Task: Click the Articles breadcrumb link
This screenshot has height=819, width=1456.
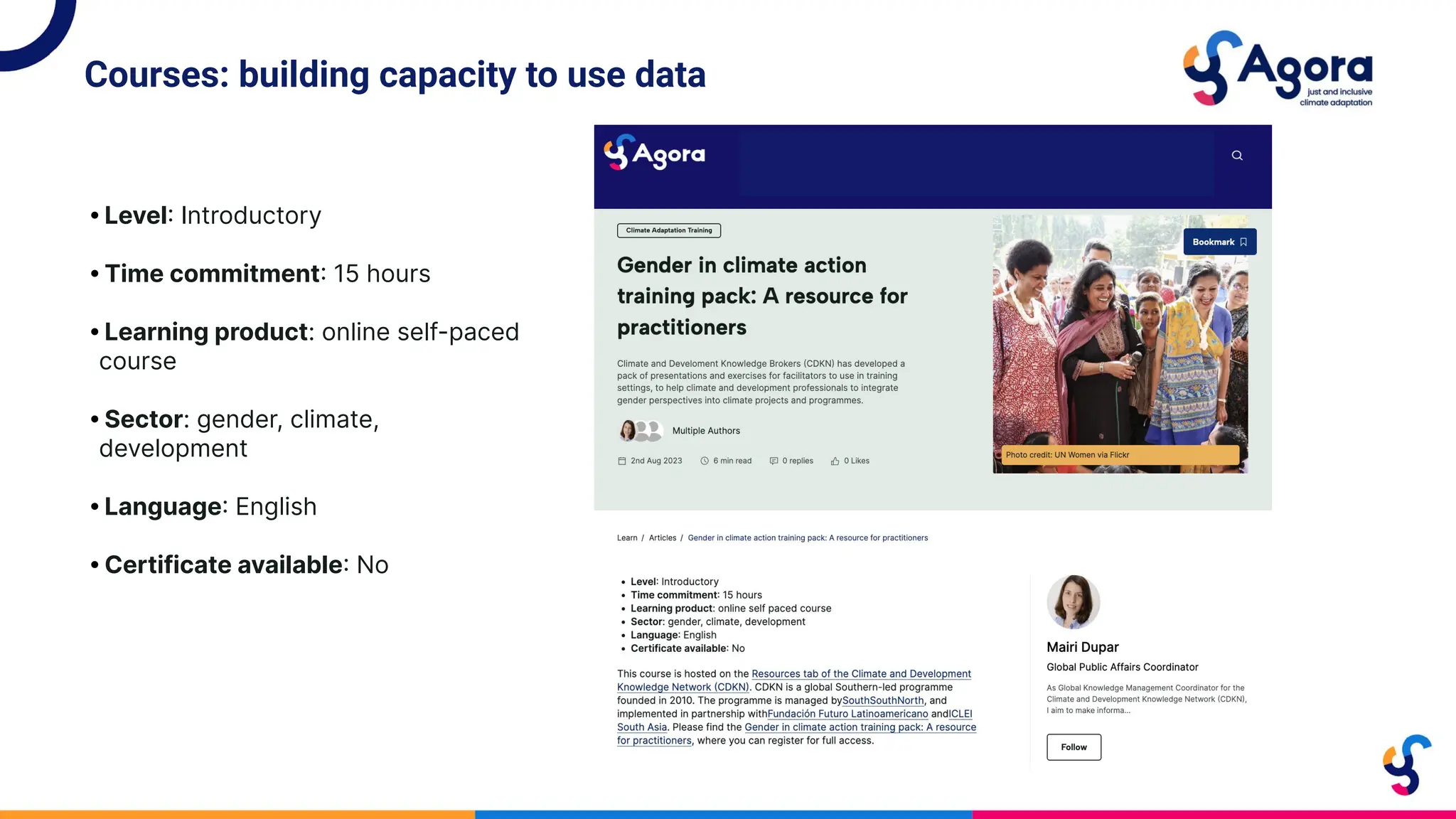Action: click(663, 537)
